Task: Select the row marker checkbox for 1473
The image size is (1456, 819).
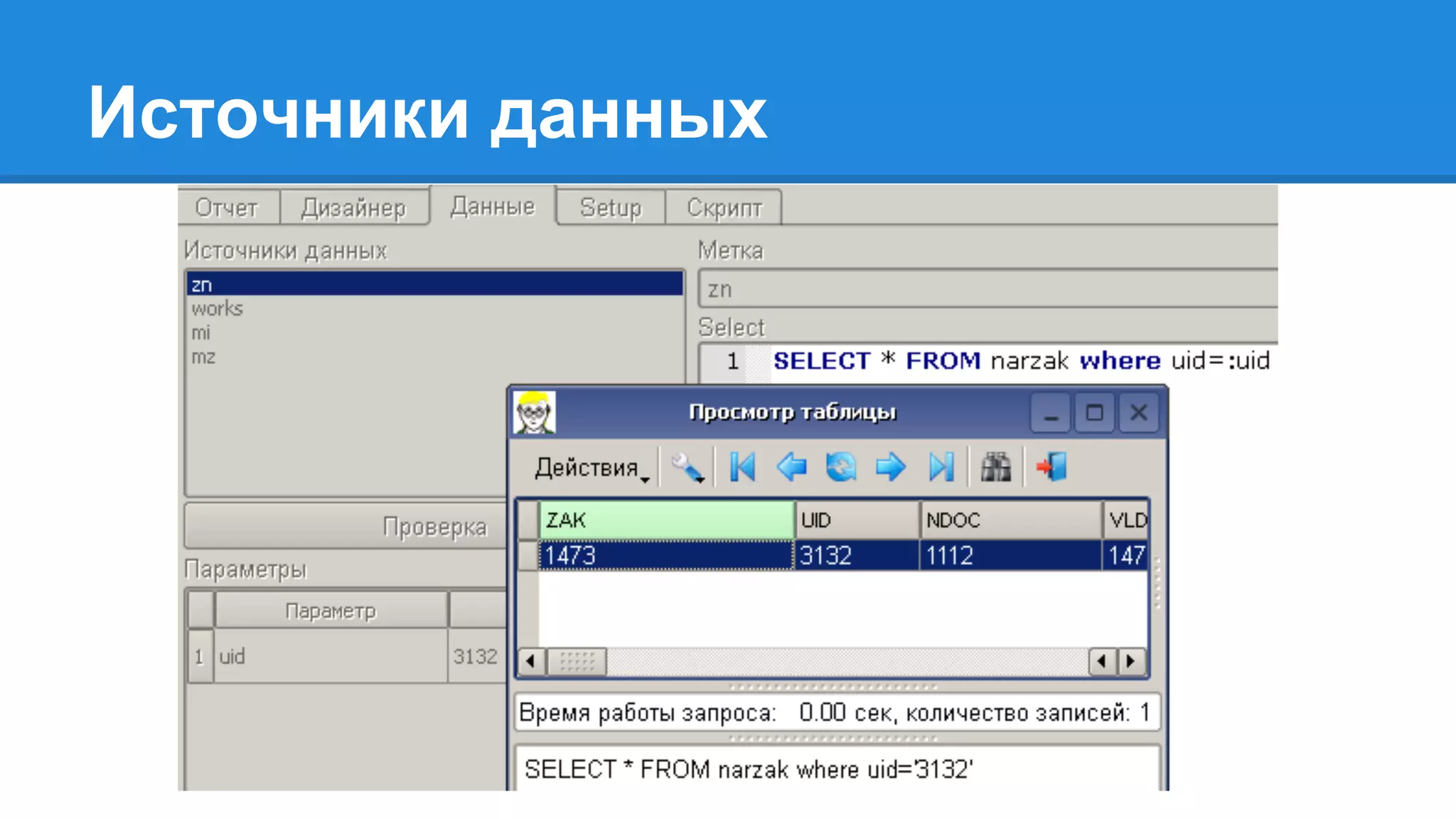Action: (528, 555)
